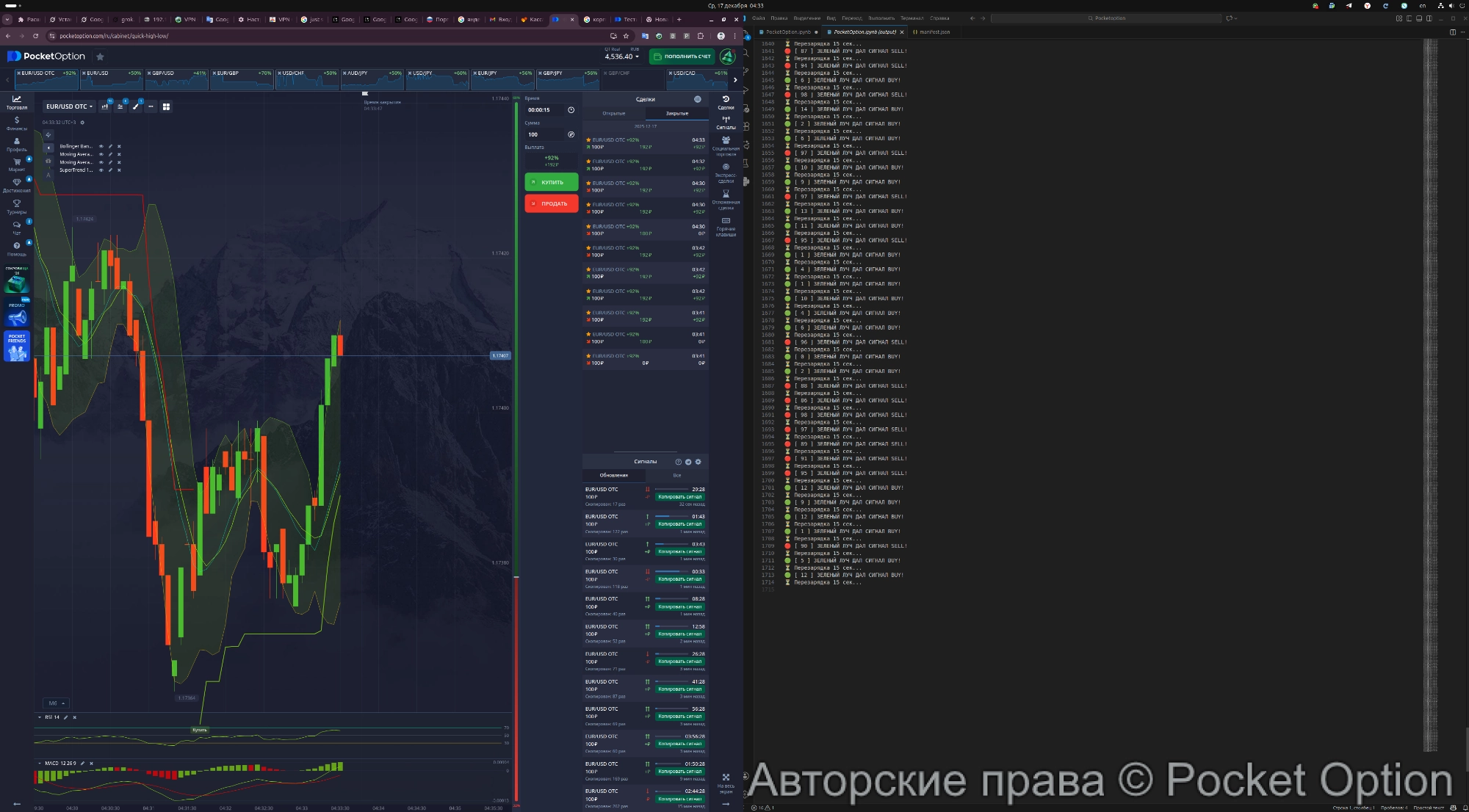
Task: Click the Сумма amount input field
Action: click(x=544, y=134)
